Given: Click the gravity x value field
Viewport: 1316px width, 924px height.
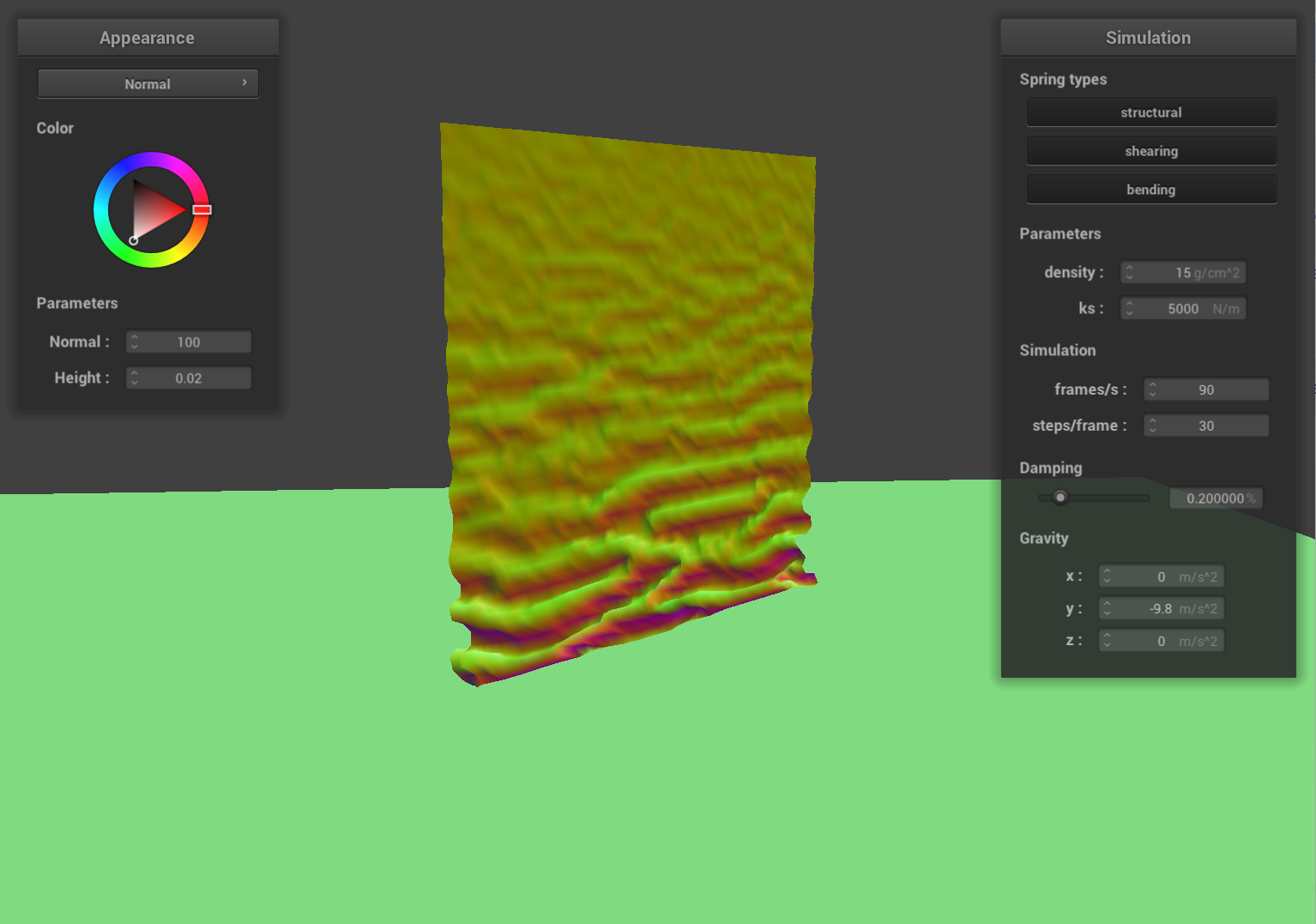Looking at the screenshot, I should (x=1161, y=577).
